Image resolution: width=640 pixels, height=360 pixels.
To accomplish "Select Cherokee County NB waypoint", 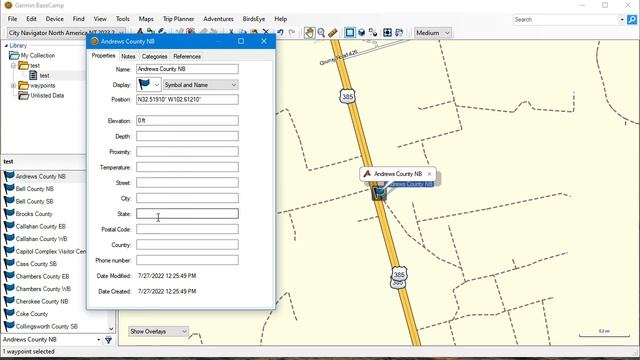I will coord(42,301).
